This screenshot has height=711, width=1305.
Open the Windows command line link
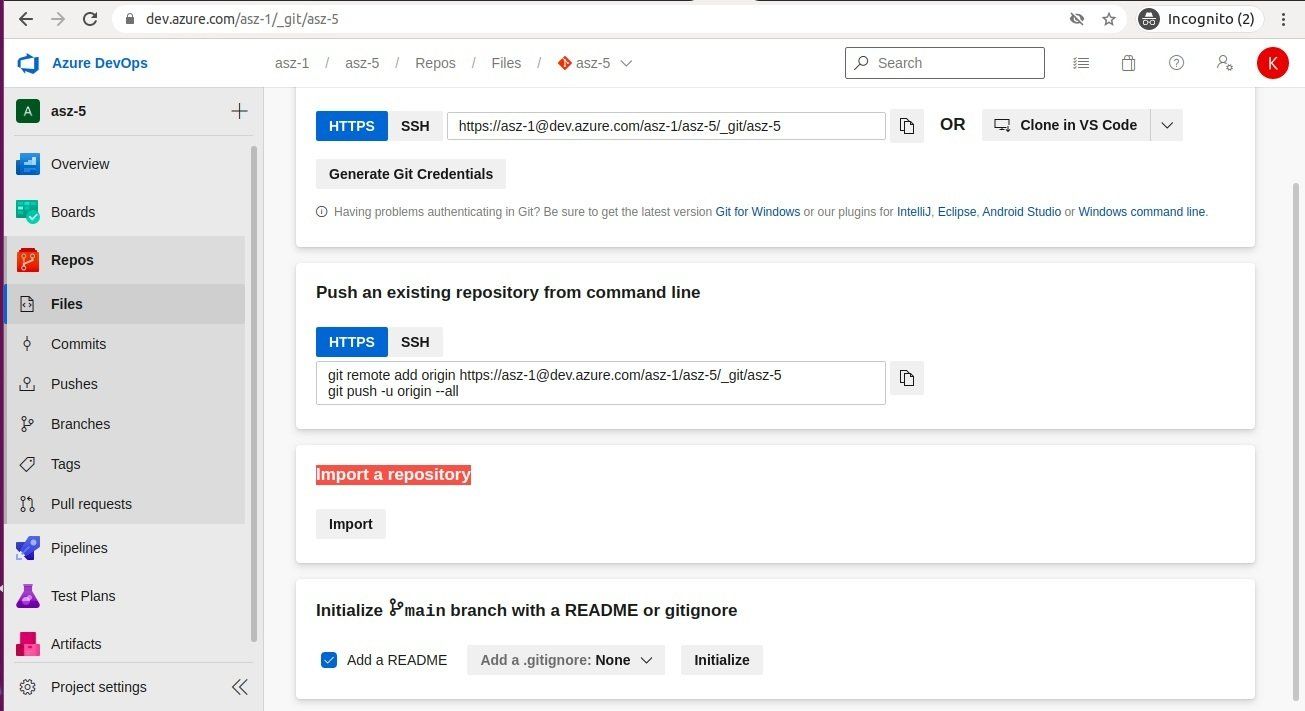click(x=1142, y=212)
